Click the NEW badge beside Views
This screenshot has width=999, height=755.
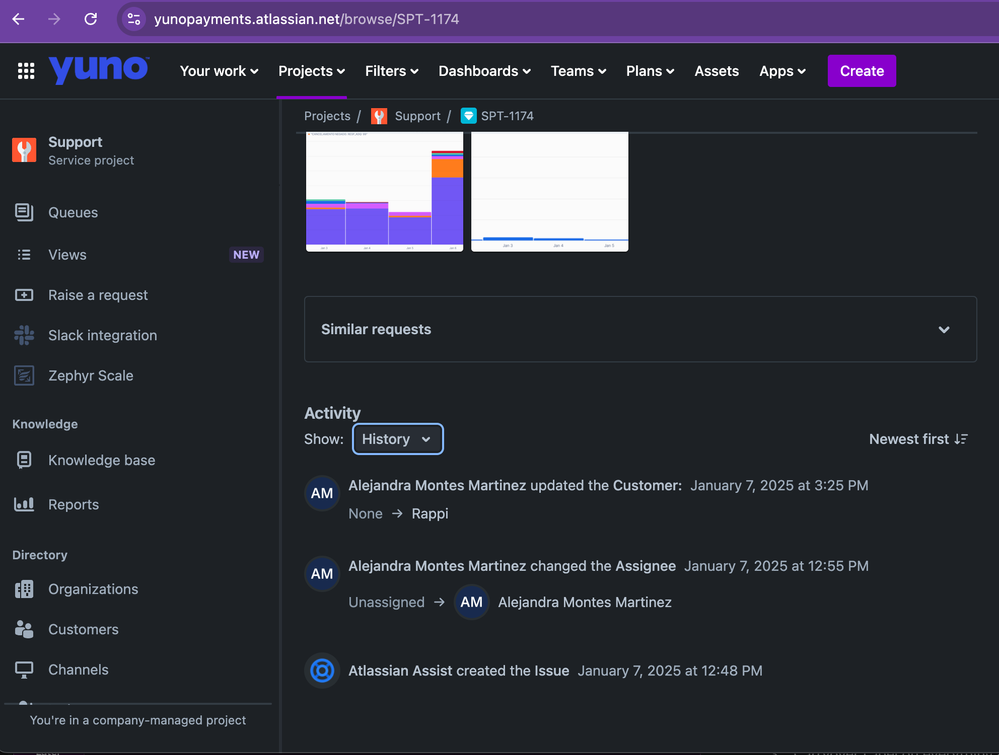[246, 255]
